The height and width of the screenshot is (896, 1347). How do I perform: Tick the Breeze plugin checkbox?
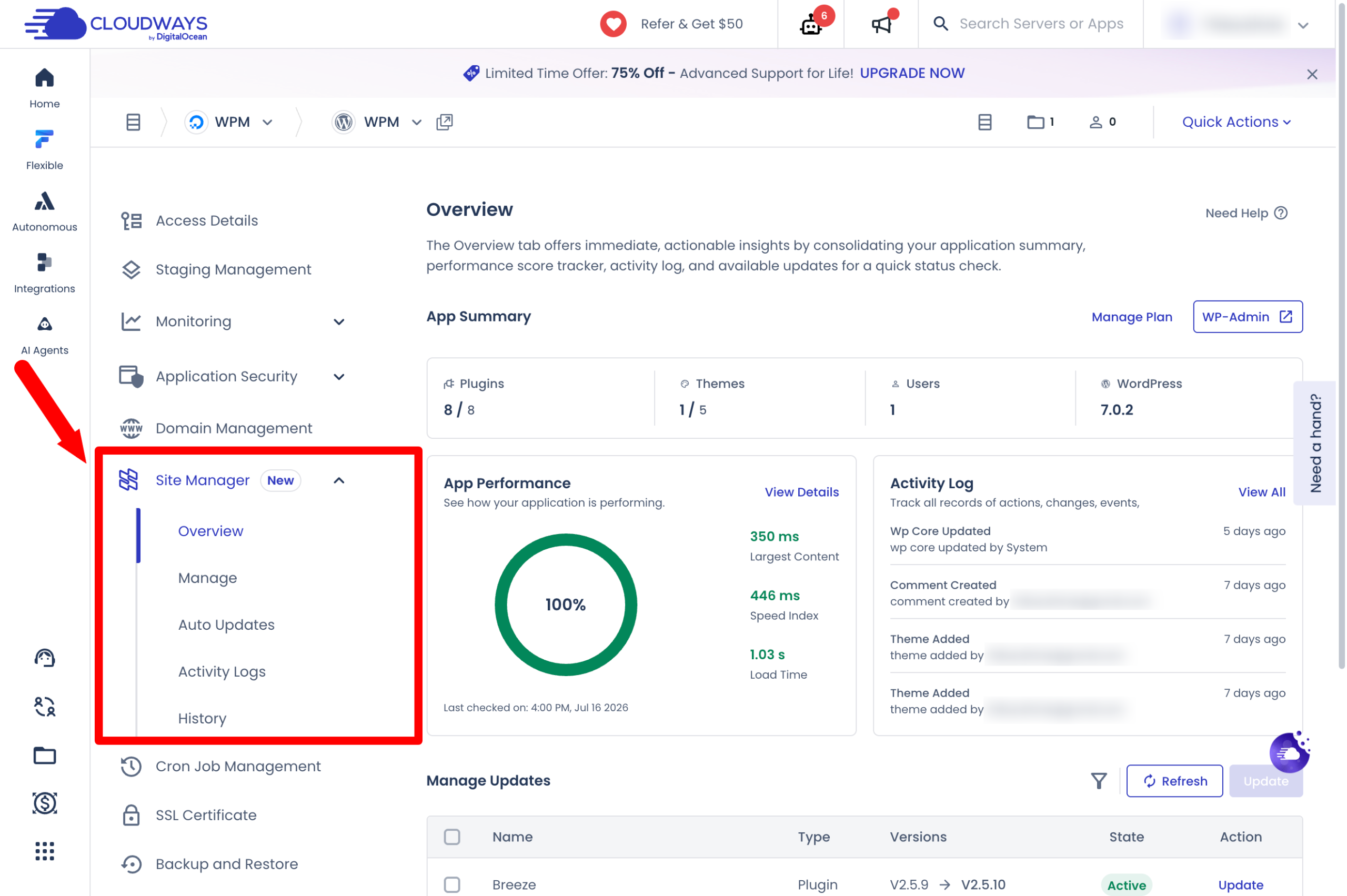coord(452,884)
